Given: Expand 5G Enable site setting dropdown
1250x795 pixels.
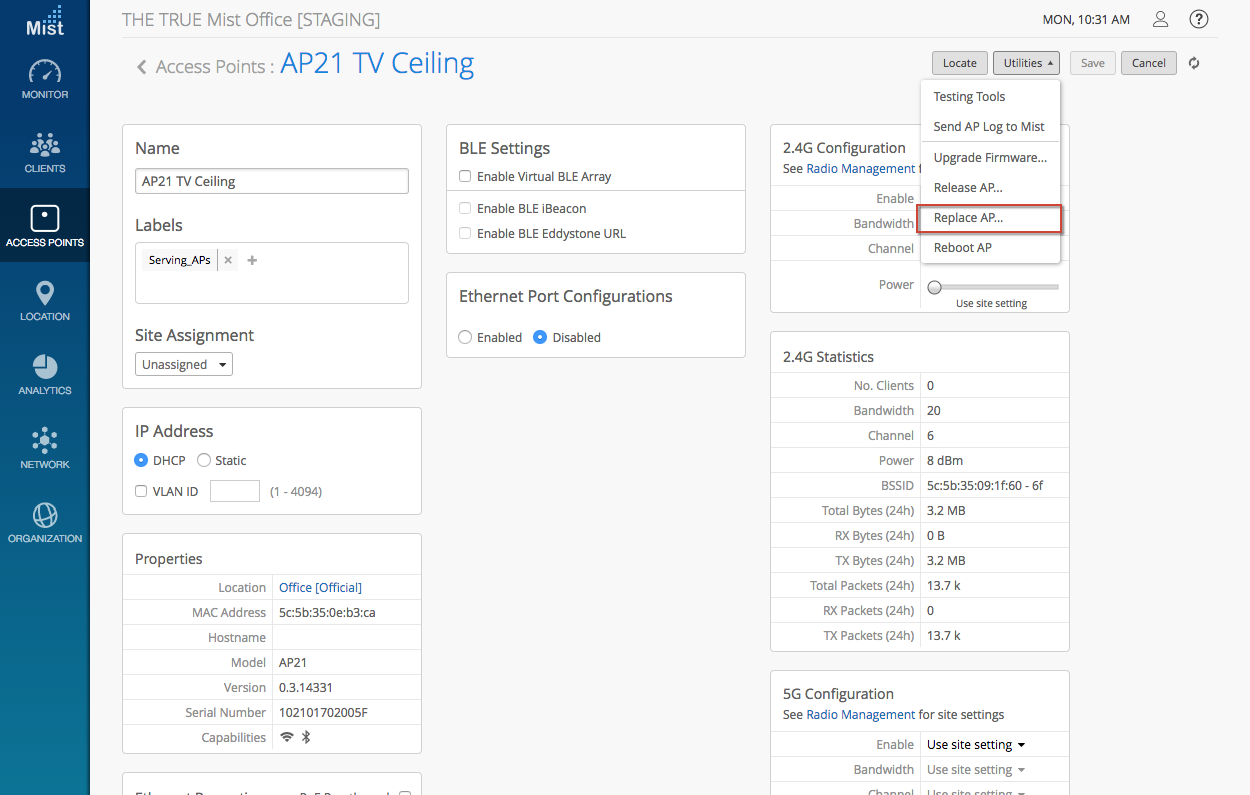Looking at the screenshot, I should coord(976,745).
